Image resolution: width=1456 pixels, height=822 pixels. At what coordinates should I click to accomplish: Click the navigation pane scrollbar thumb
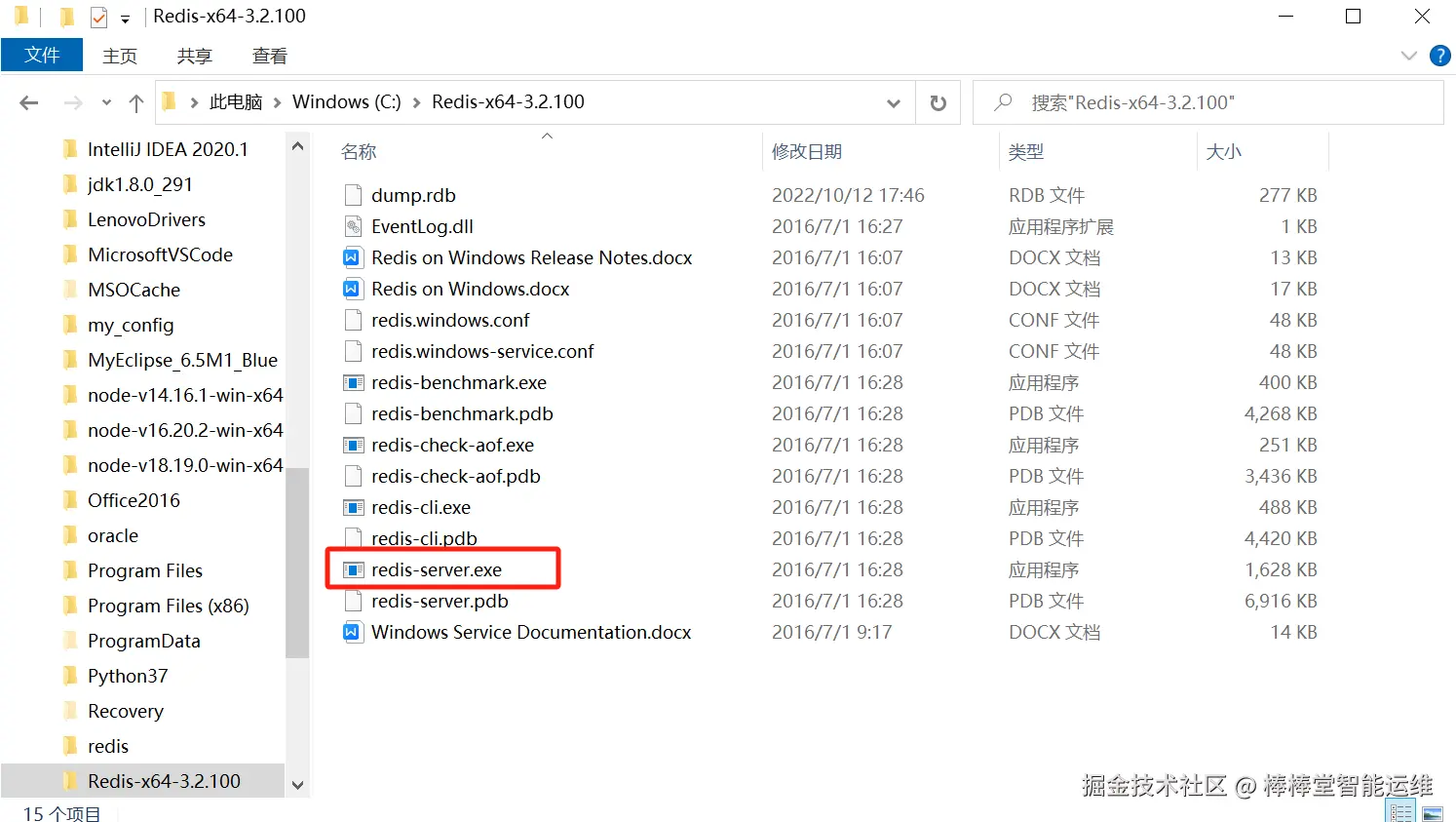297,564
